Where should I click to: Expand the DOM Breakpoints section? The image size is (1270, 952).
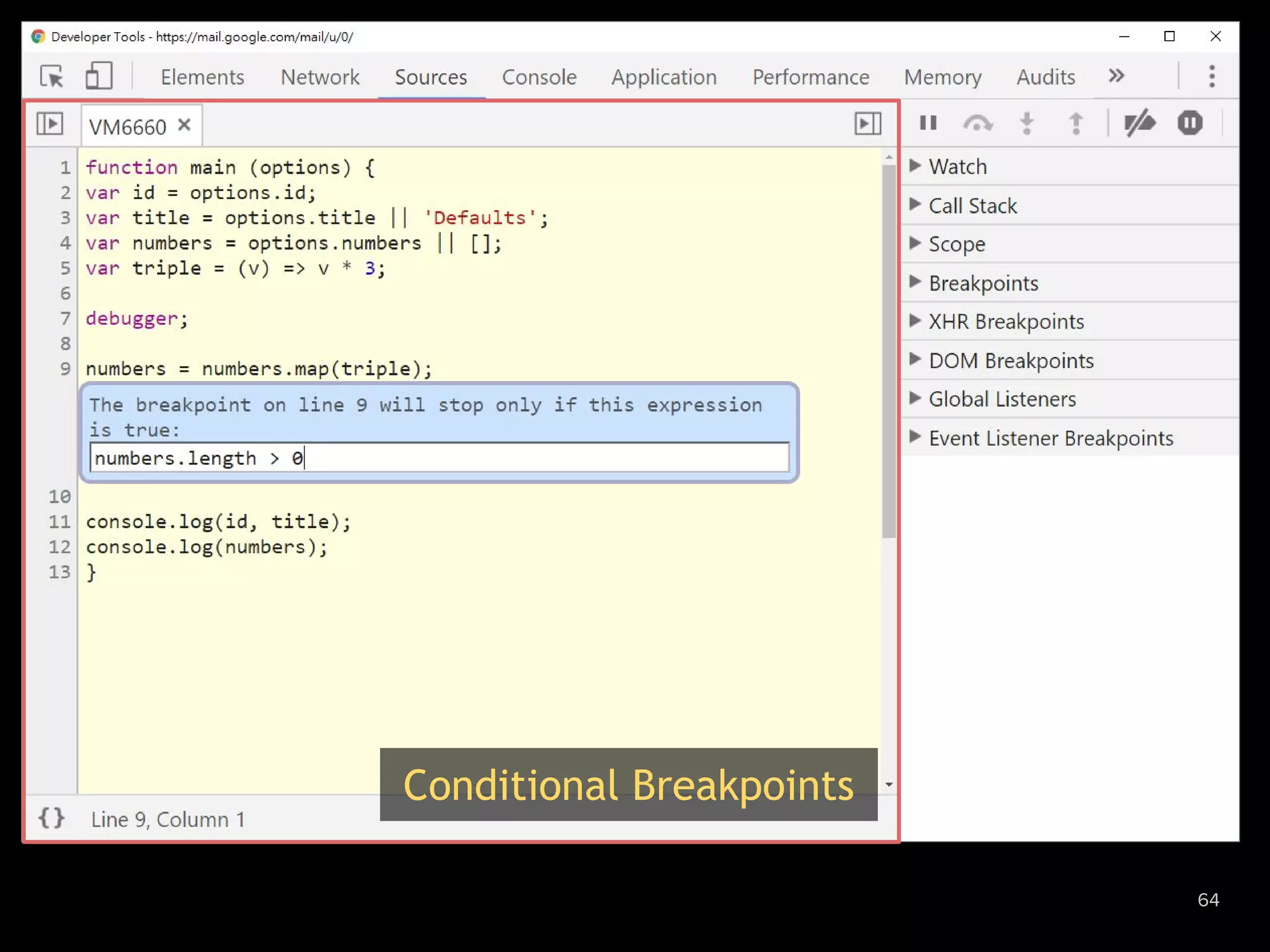click(x=1070, y=360)
